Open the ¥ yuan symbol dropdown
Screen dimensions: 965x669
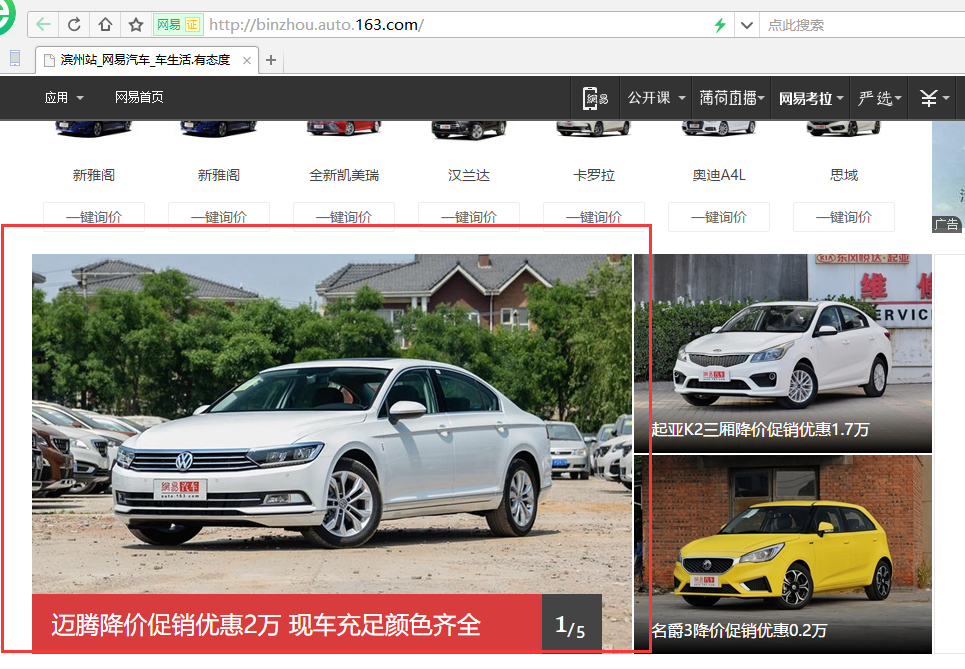point(935,98)
